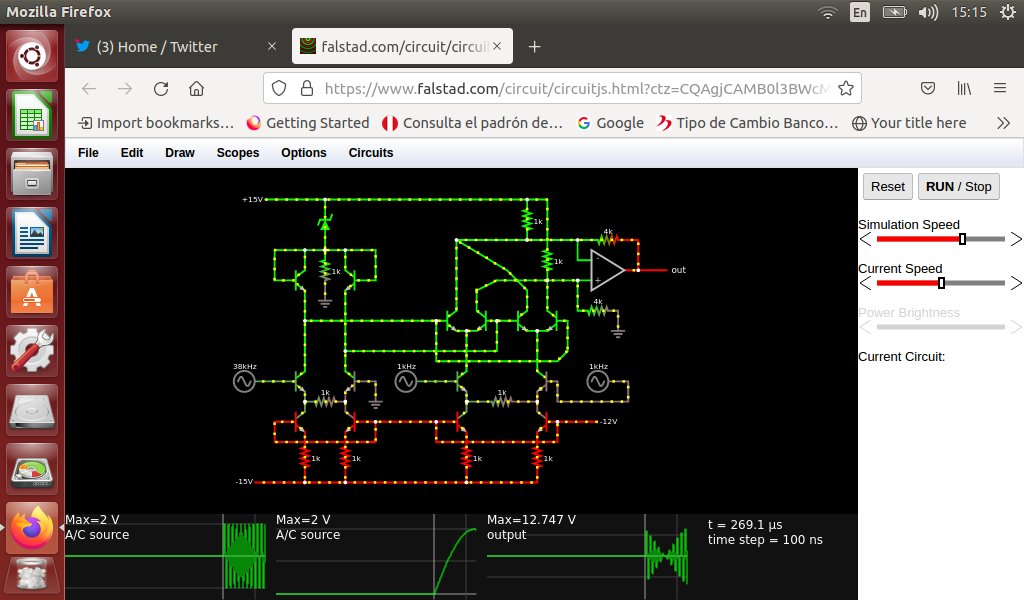Open a new tab with plus icon
Screen dimensions: 1024x600
pos(534,46)
